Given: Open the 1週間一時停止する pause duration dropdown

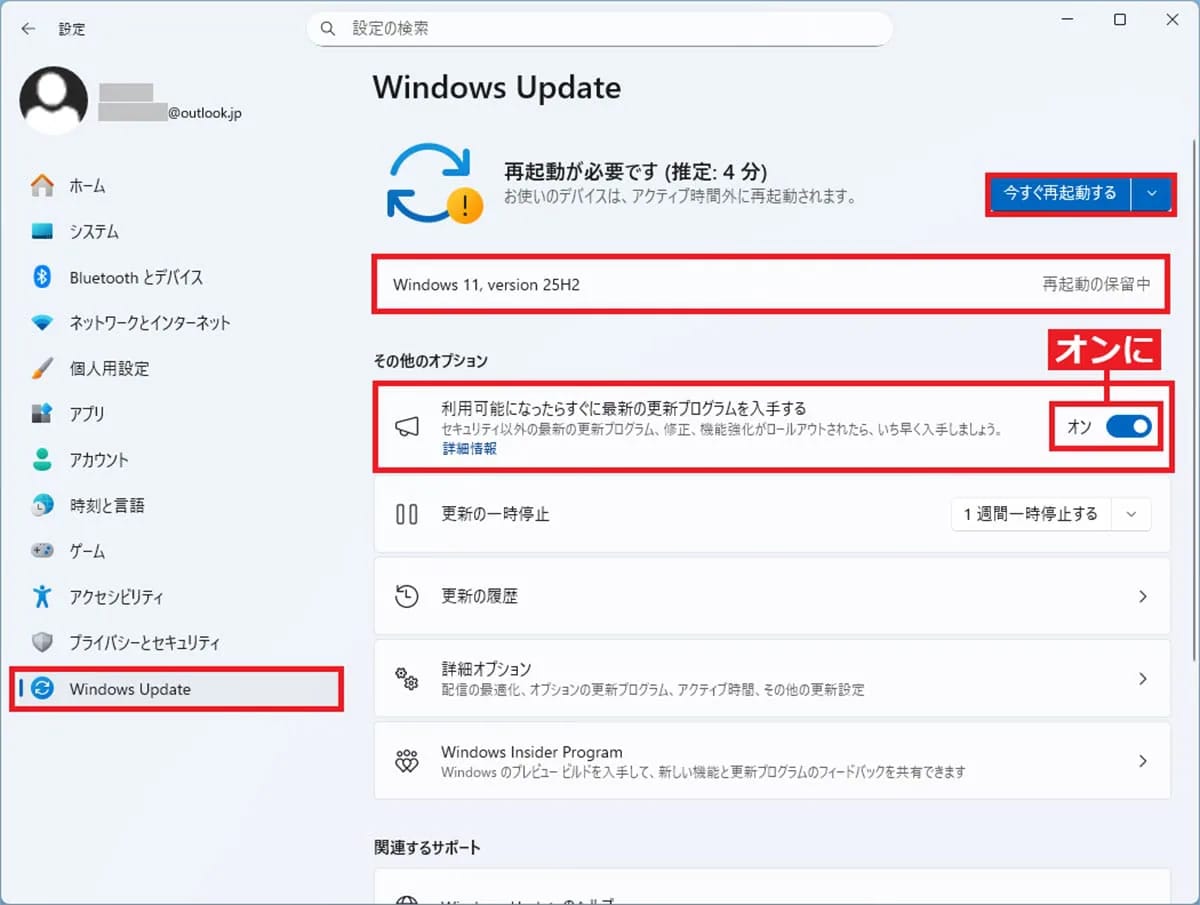Looking at the screenshot, I should [1050, 514].
